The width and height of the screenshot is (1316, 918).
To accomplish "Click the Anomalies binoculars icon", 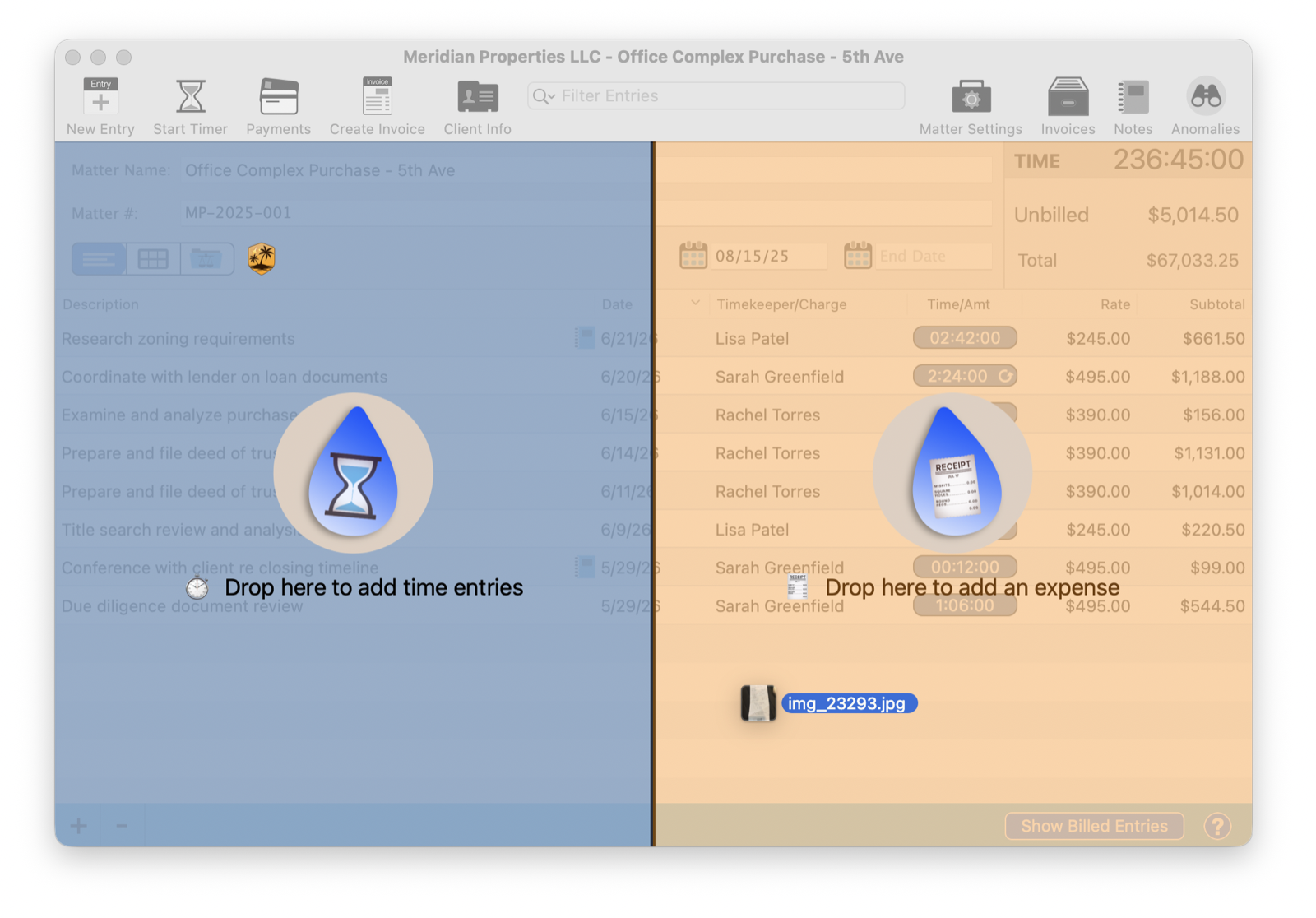I will [x=1206, y=96].
